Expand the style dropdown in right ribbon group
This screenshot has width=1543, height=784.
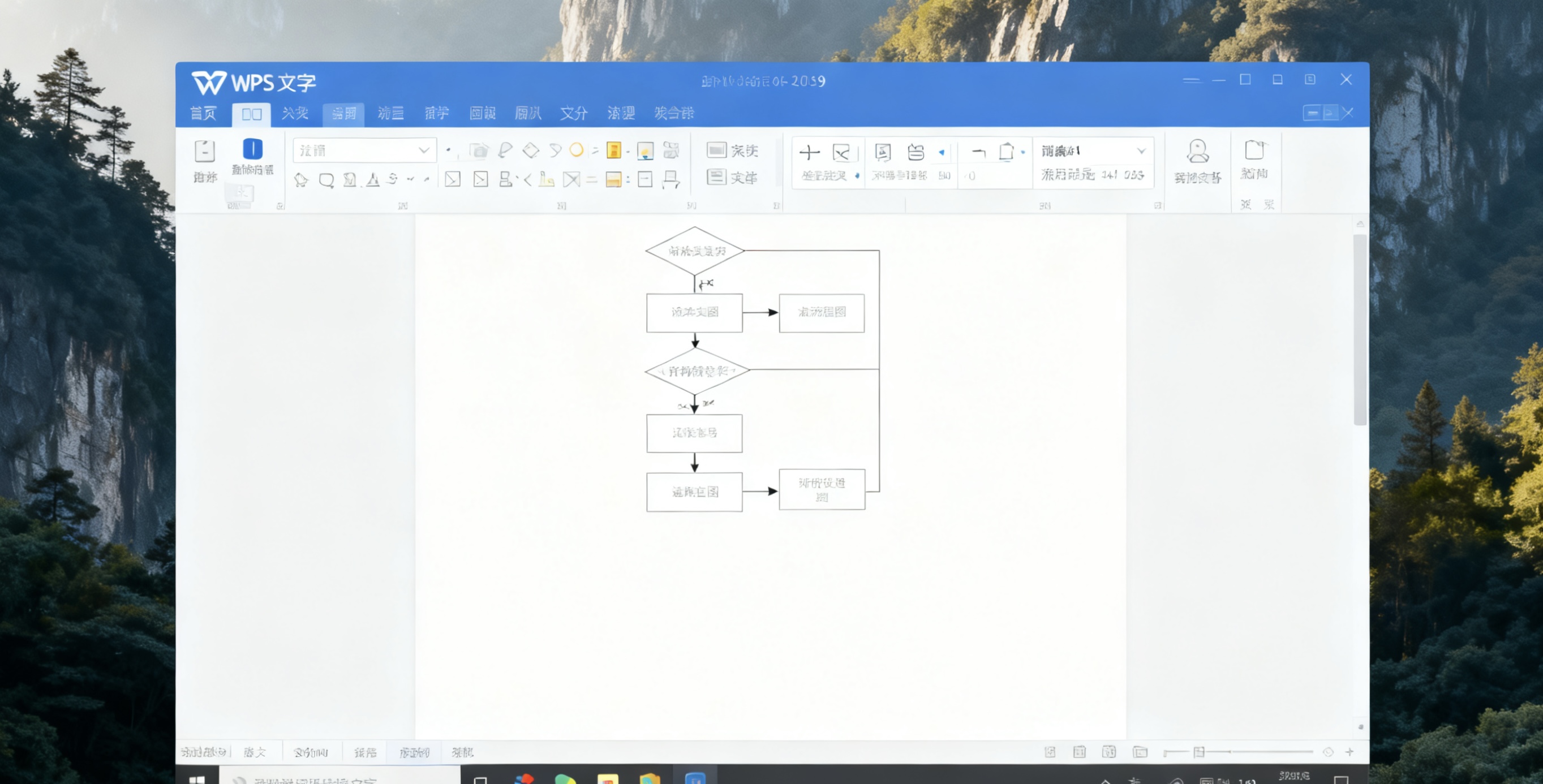pos(1141,151)
